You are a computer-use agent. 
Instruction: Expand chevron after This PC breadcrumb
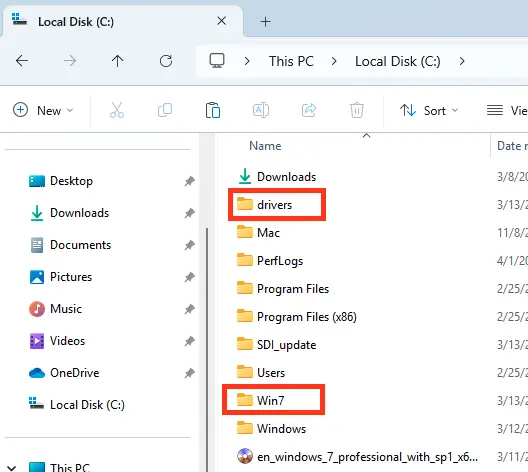[334, 61]
